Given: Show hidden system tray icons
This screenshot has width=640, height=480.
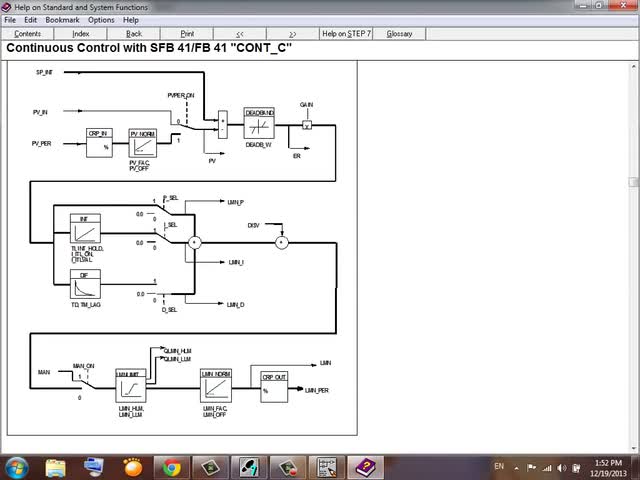Looking at the screenshot, I should [517, 468].
